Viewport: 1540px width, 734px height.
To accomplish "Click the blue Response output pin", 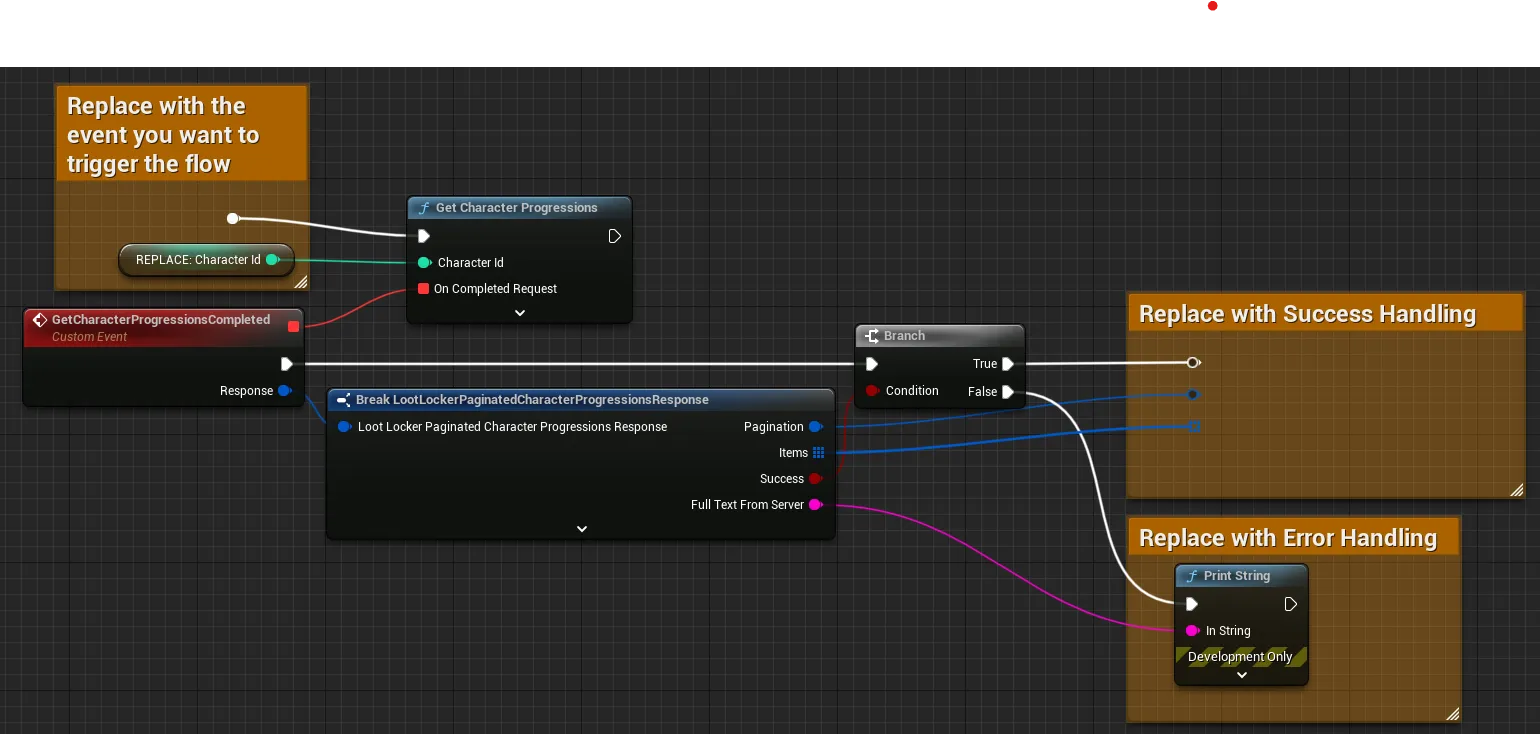I will [285, 391].
